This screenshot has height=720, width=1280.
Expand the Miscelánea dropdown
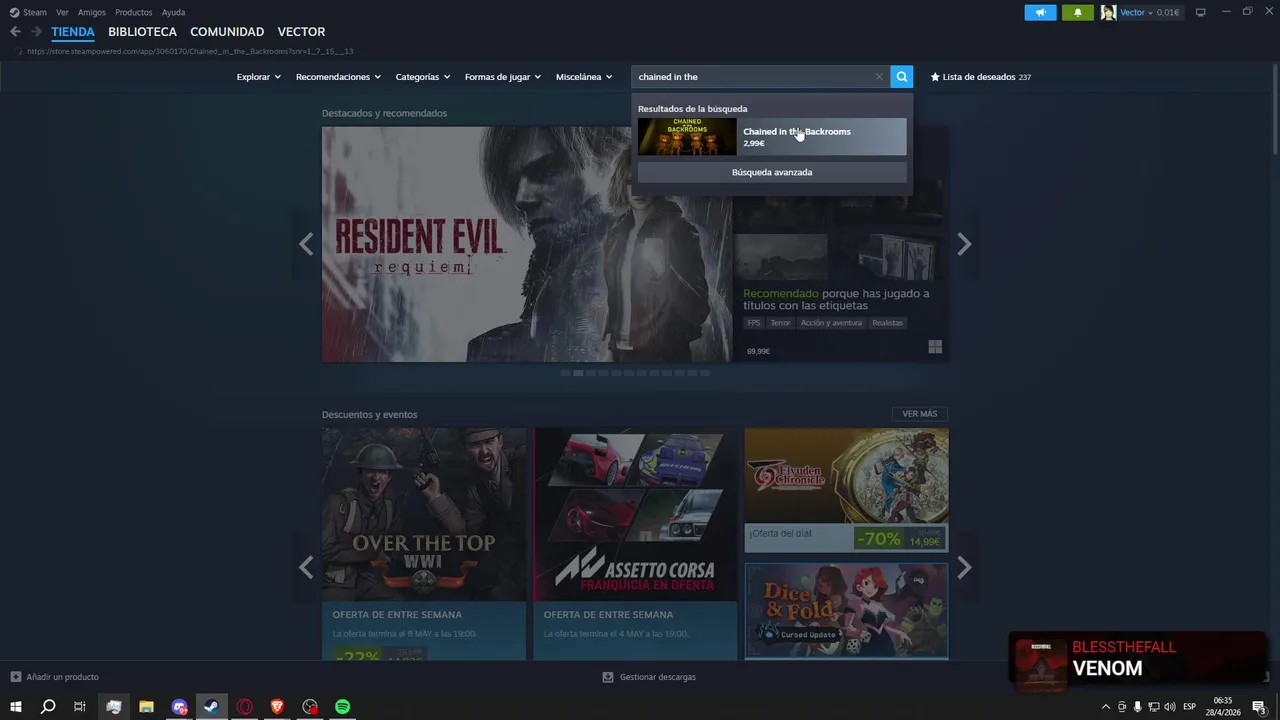click(x=584, y=77)
